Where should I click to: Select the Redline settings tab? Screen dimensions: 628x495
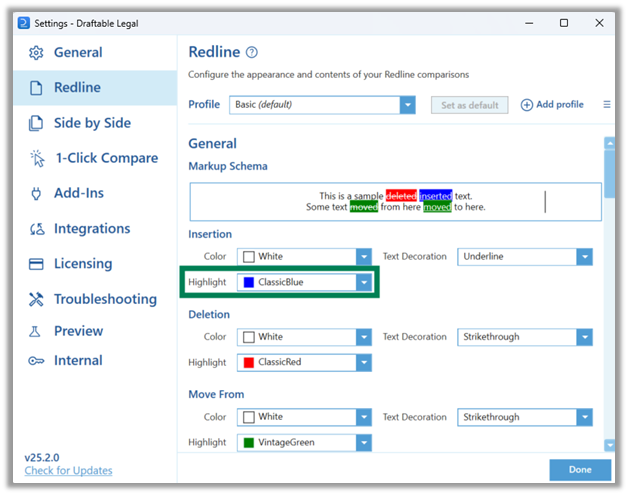[x=95, y=88]
